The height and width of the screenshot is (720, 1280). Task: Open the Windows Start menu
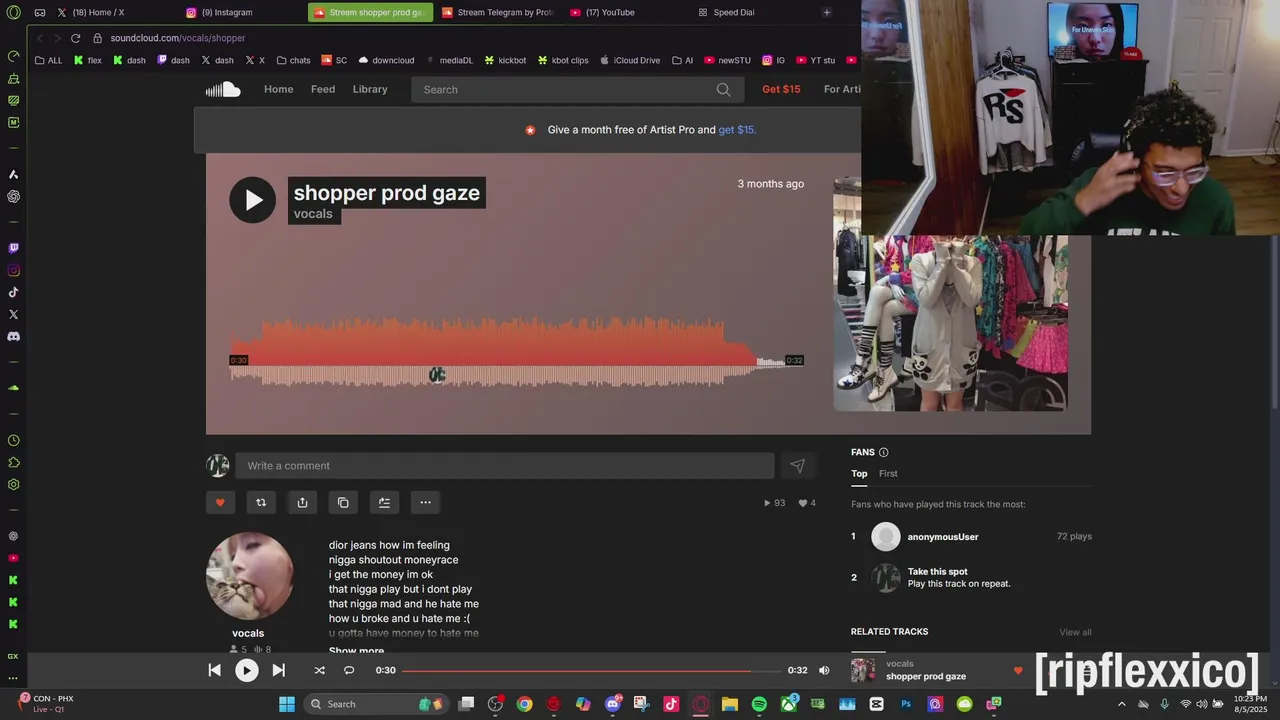pyautogui.click(x=286, y=704)
